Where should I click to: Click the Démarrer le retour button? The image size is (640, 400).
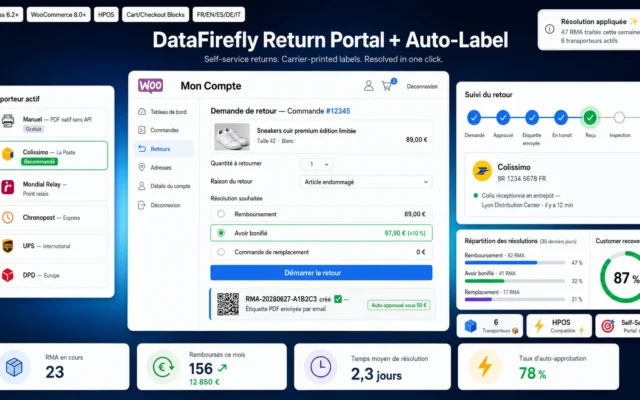(321, 273)
